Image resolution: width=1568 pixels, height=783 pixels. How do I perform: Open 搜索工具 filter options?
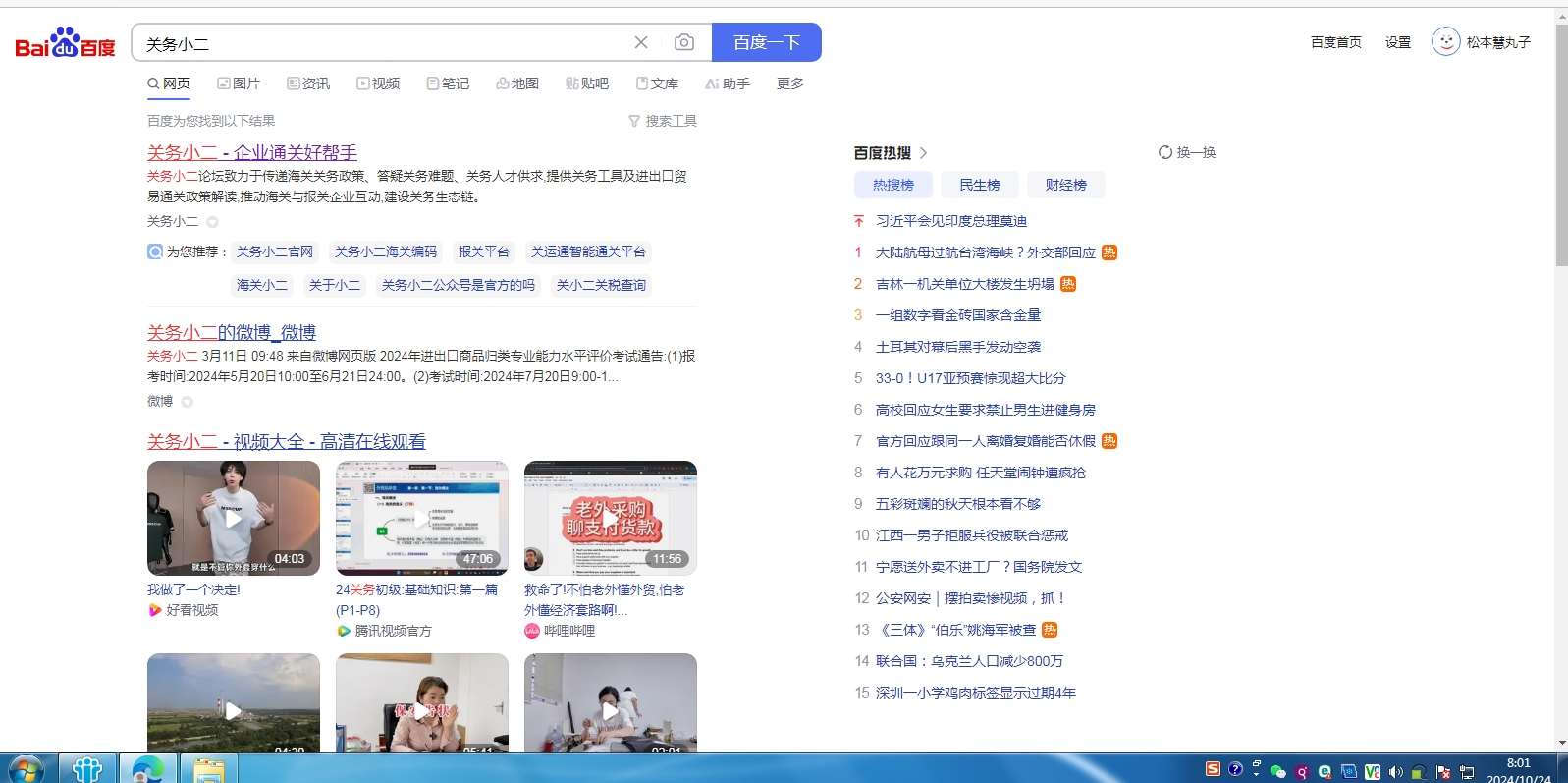point(663,121)
